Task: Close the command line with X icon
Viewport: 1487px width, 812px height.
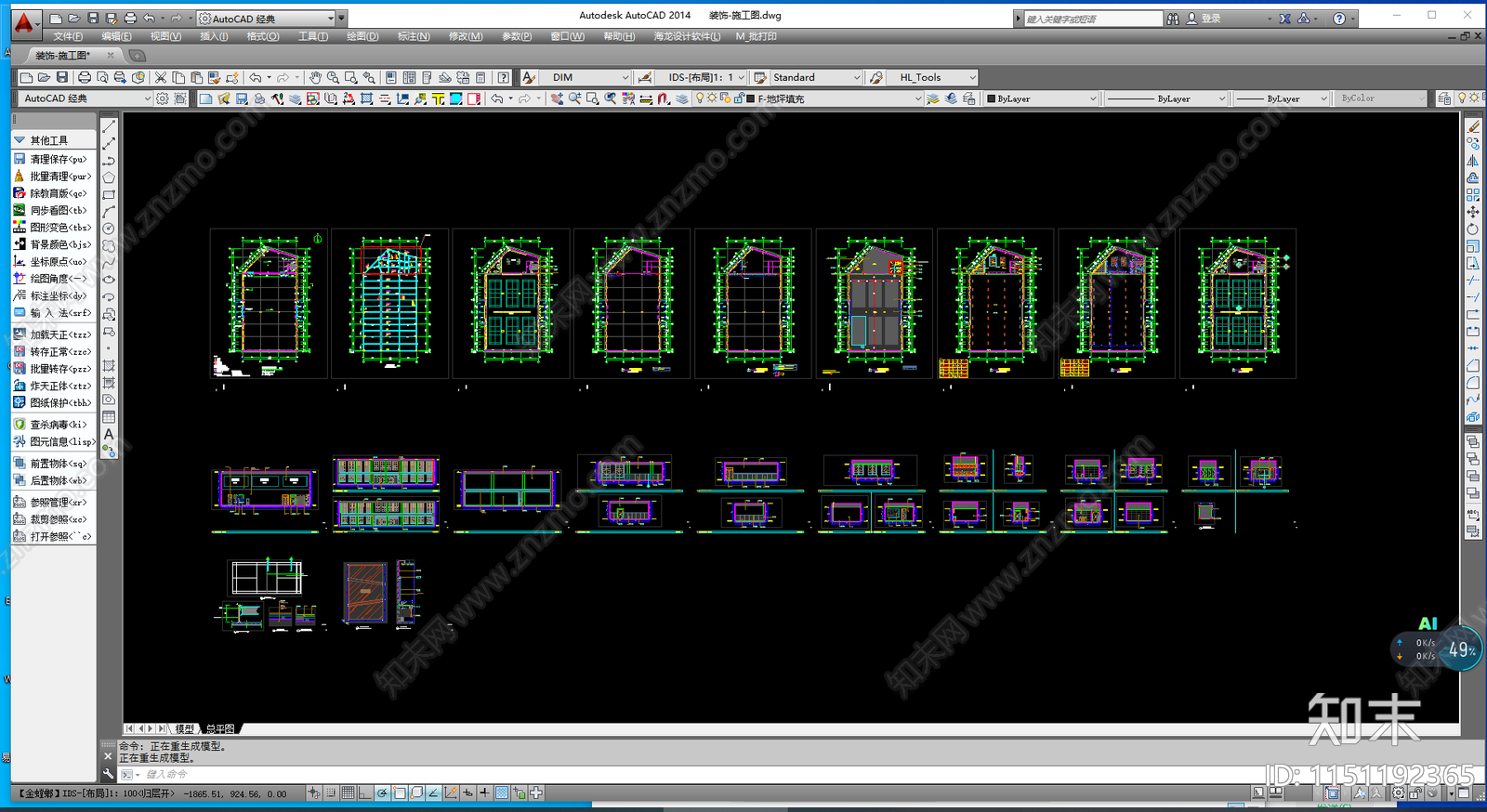Action: 108,756
